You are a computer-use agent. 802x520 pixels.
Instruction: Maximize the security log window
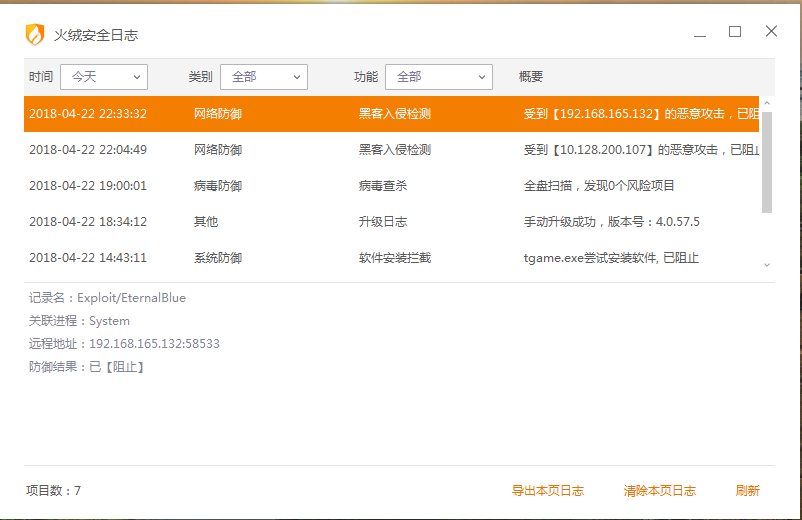pyautogui.click(x=735, y=32)
